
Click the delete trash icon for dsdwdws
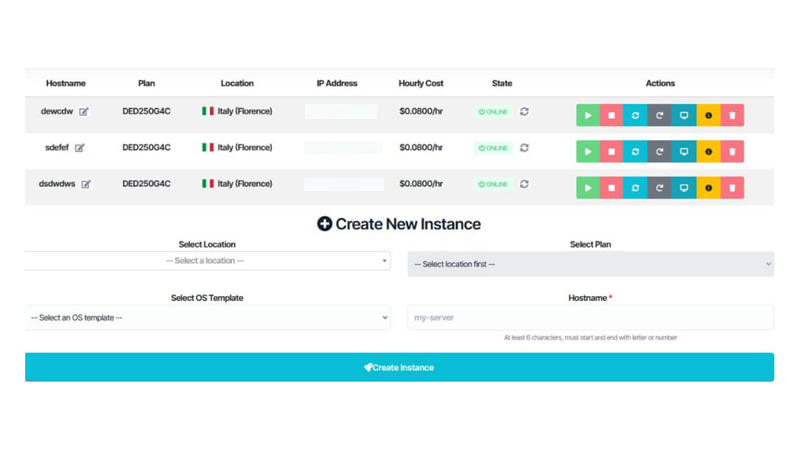(x=732, y=188)
